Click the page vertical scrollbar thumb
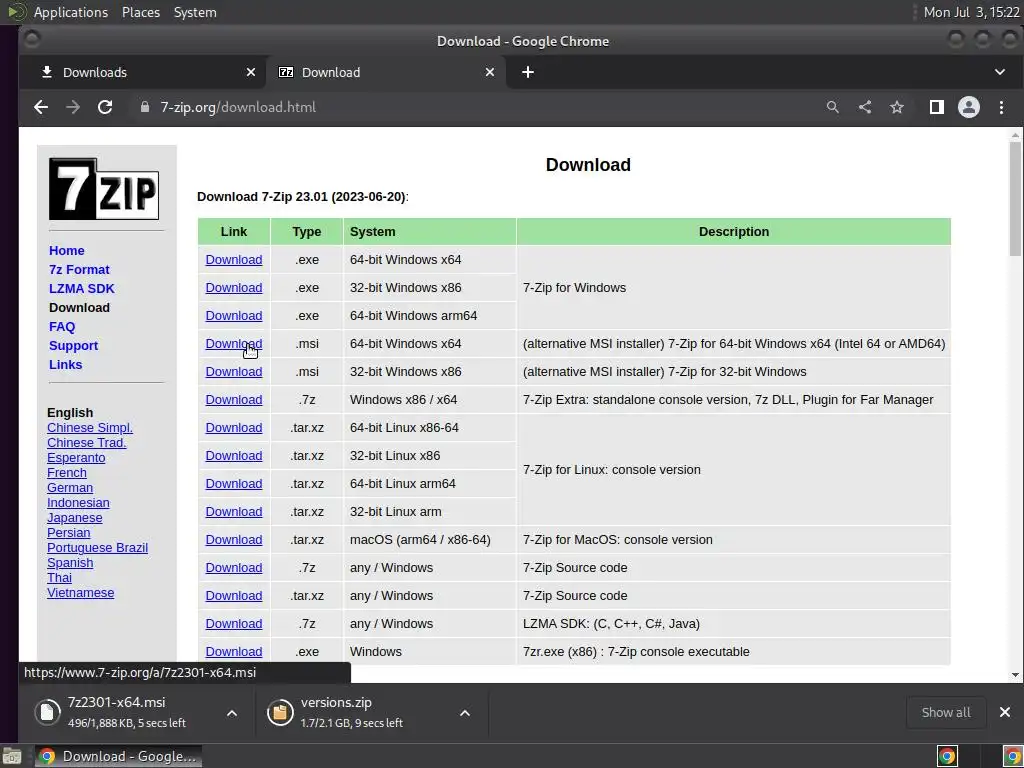 [1014, 199]
